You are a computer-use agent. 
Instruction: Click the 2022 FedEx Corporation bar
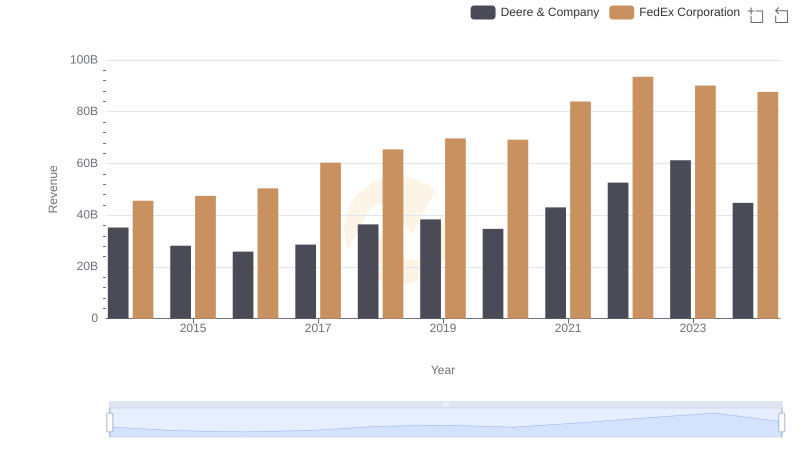643,198
